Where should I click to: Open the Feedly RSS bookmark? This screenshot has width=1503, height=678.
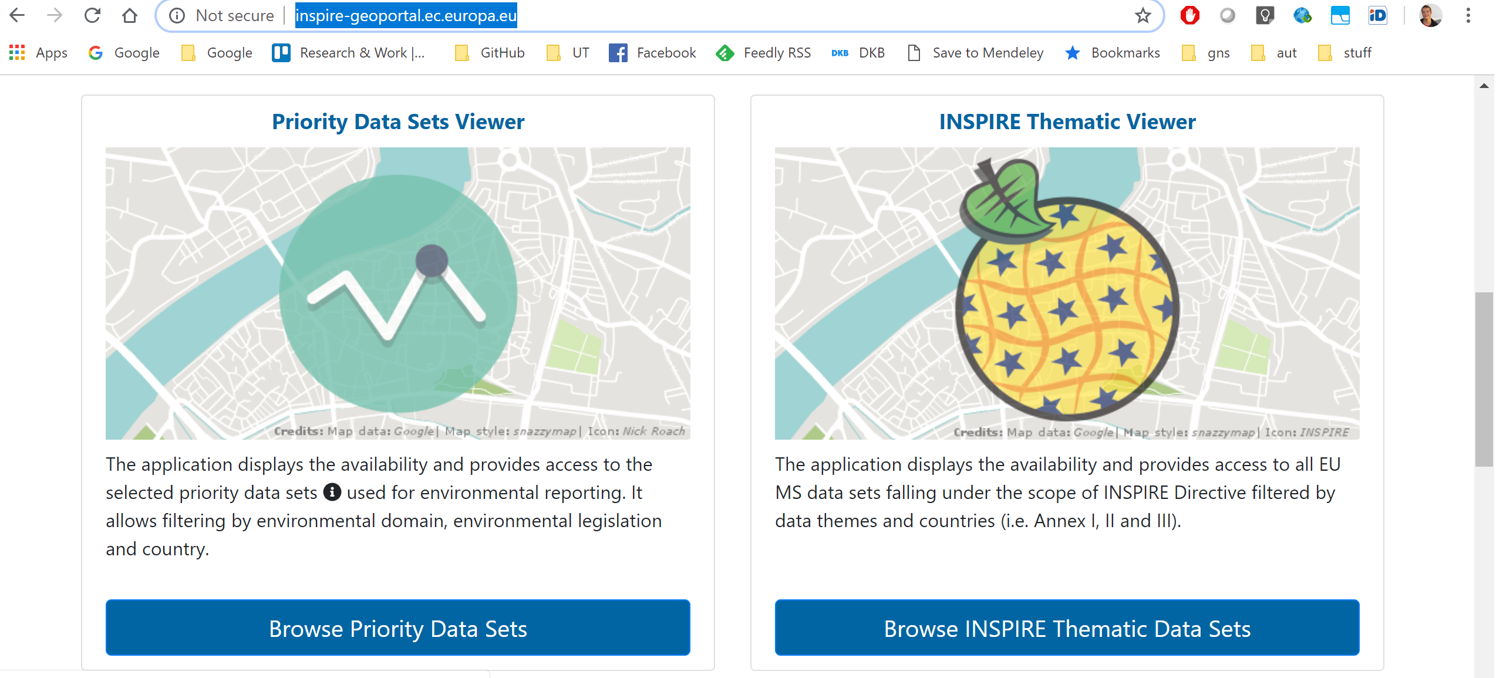click(763, 53)
